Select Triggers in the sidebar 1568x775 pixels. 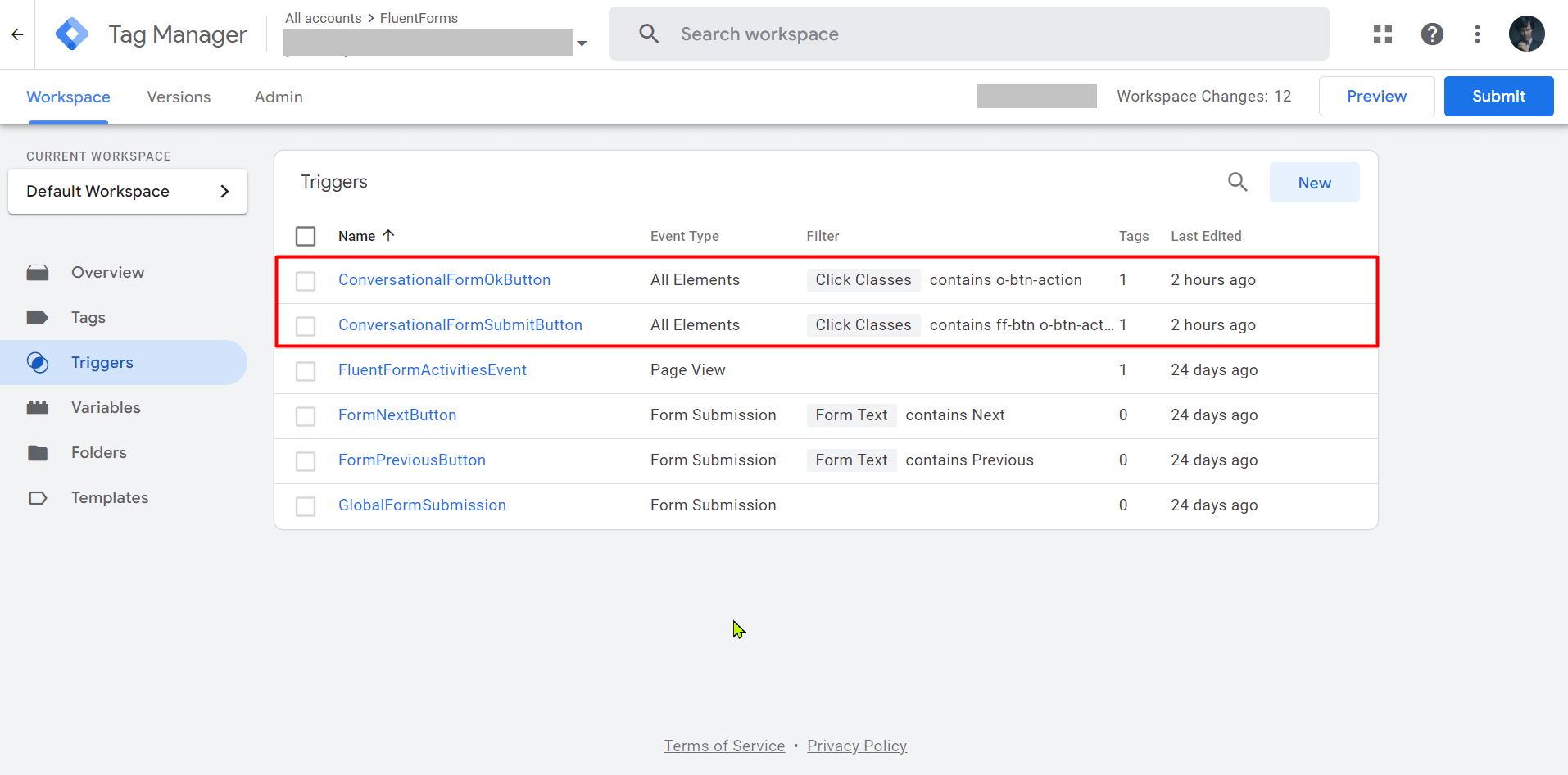pyautogui.click(x=123, y=362)
